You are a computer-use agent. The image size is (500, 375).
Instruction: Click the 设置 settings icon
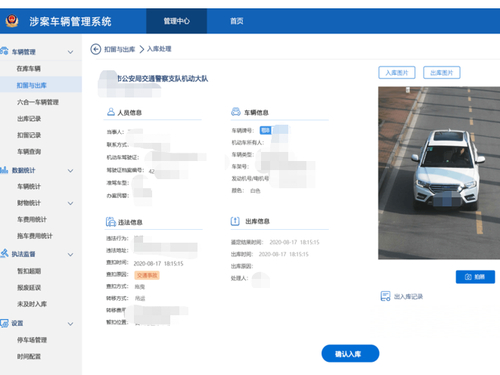[4, 323]
